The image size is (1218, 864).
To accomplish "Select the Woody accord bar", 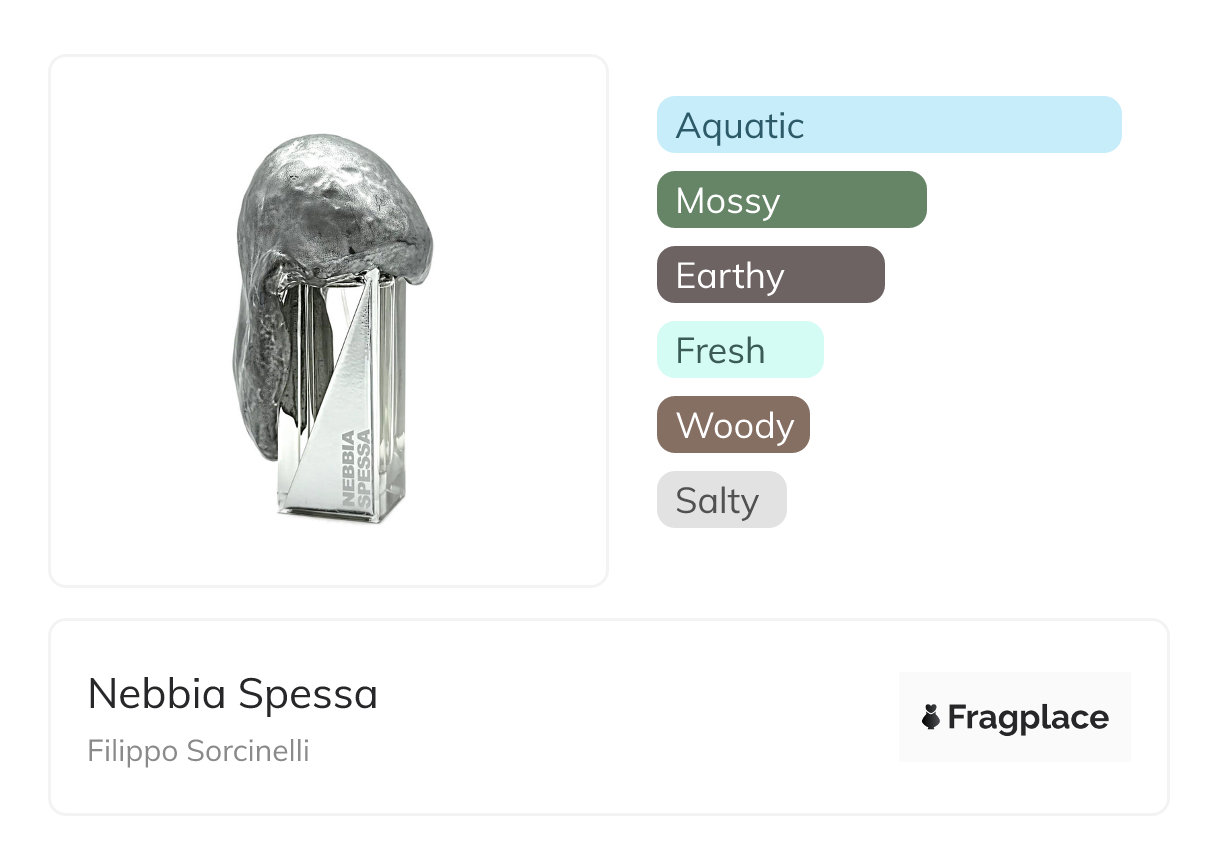I will [x=733, y=425].
